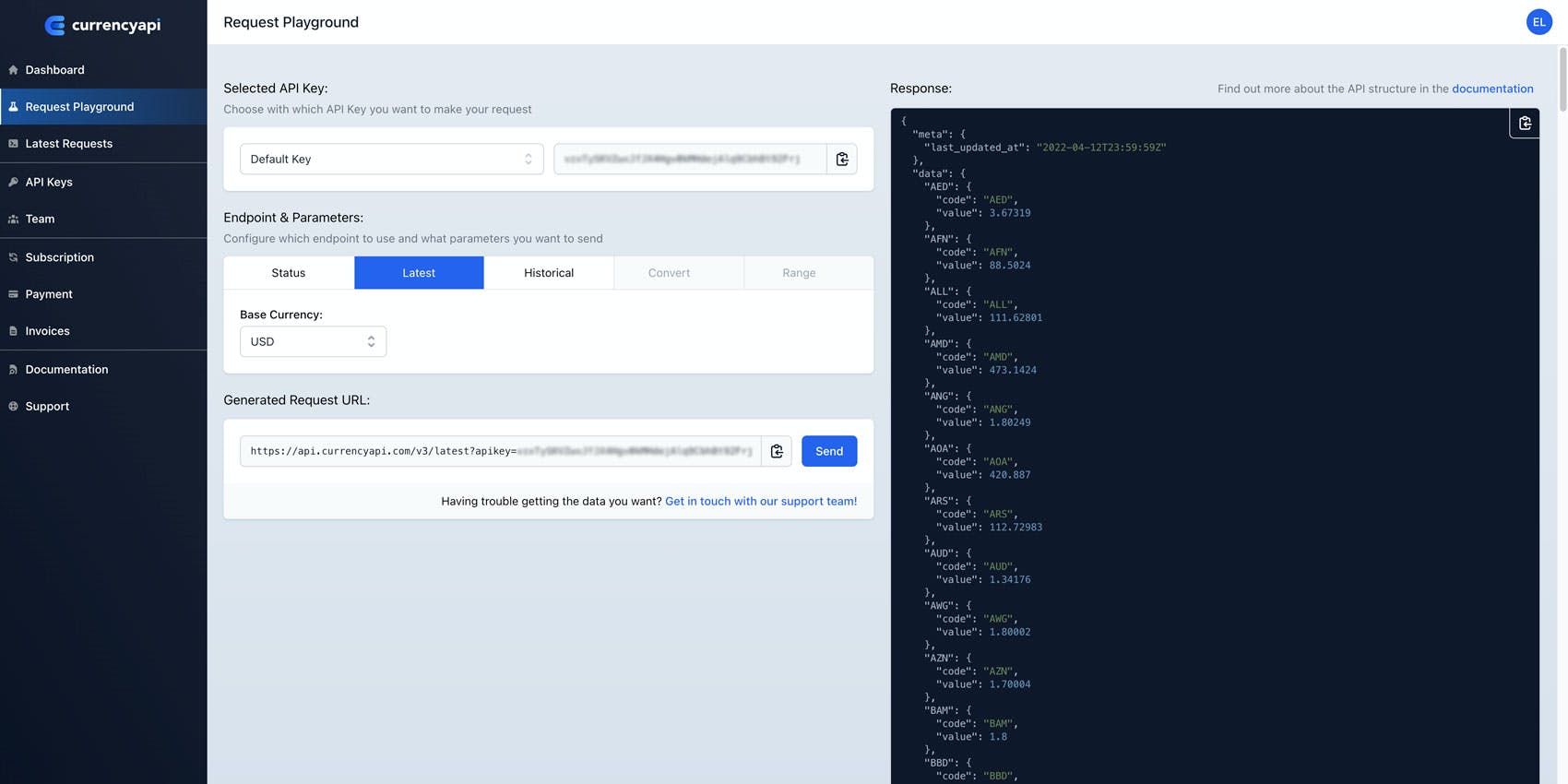Open Documentation from the sidebar
The height and width of the screenshot is (784, 1568).
coord(103,370)
